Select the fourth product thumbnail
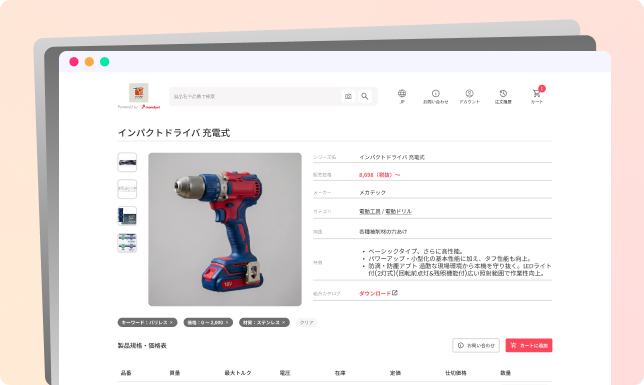 pos(127,243)
